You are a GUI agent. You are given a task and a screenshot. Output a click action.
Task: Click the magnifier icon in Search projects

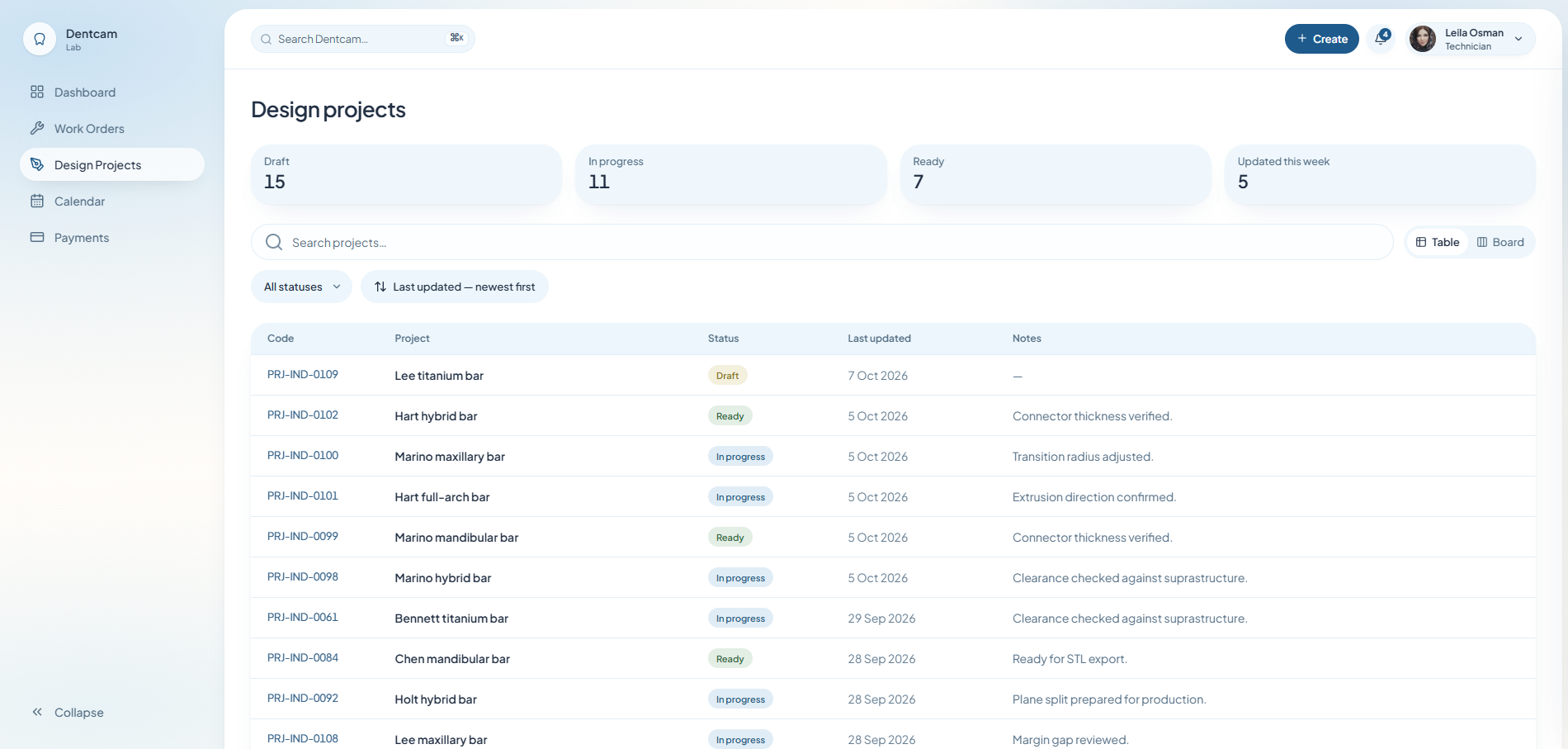coord(274,242)
